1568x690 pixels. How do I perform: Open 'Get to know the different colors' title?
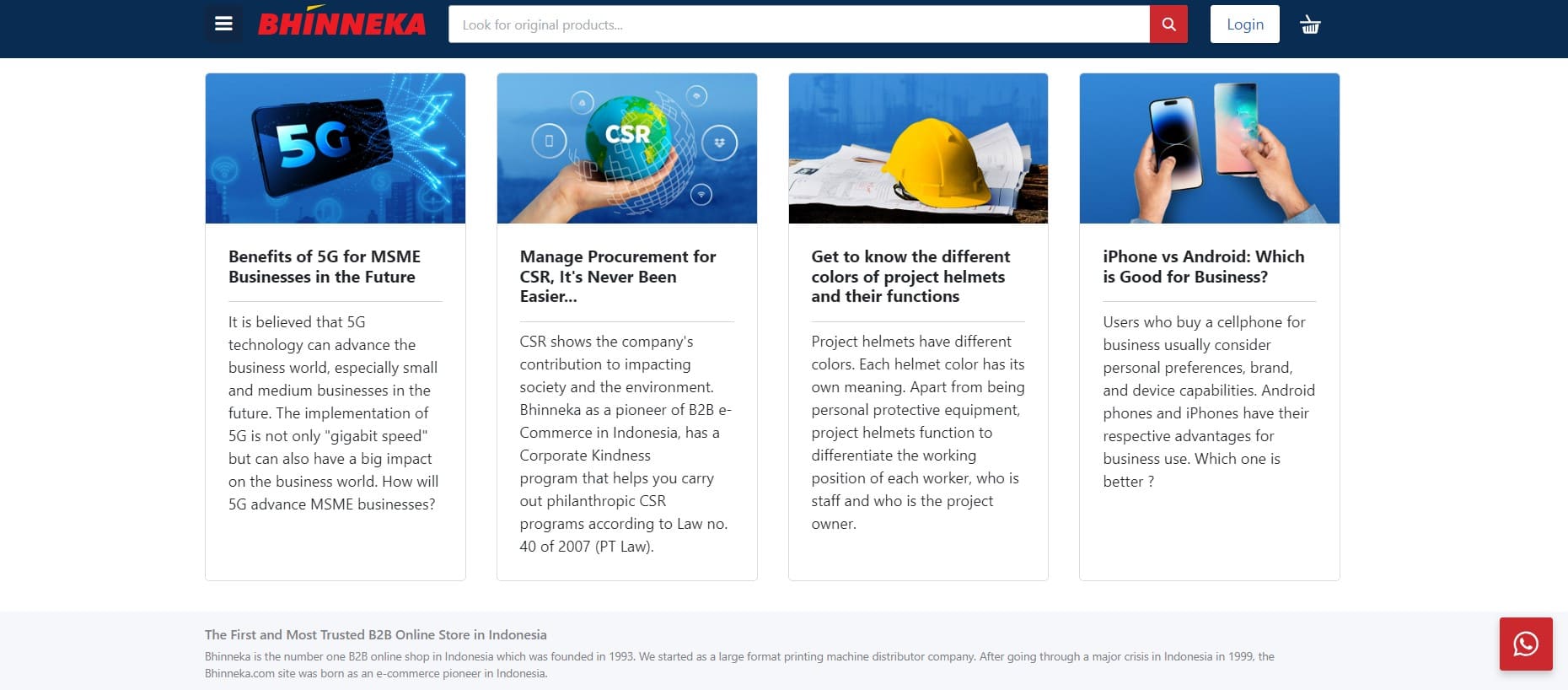tap(910, 277)
